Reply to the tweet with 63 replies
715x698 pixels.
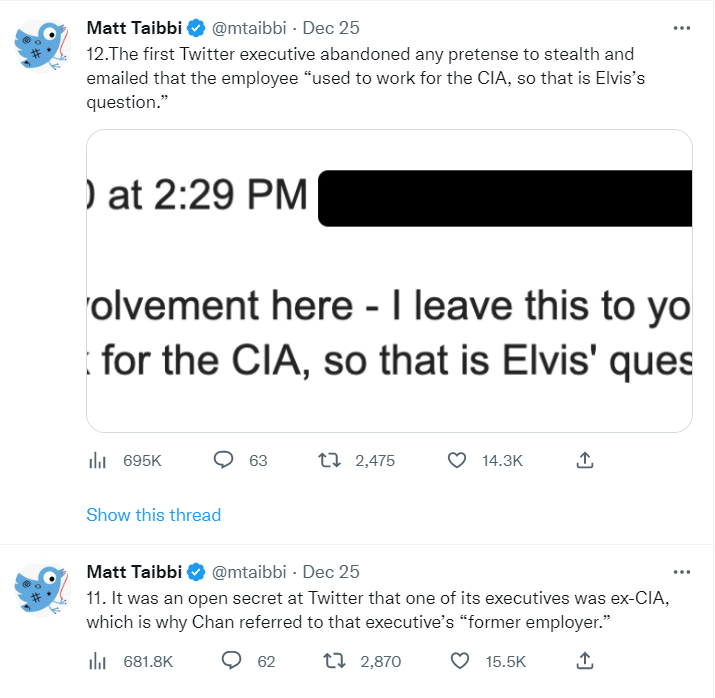click(x=223, y=460)
